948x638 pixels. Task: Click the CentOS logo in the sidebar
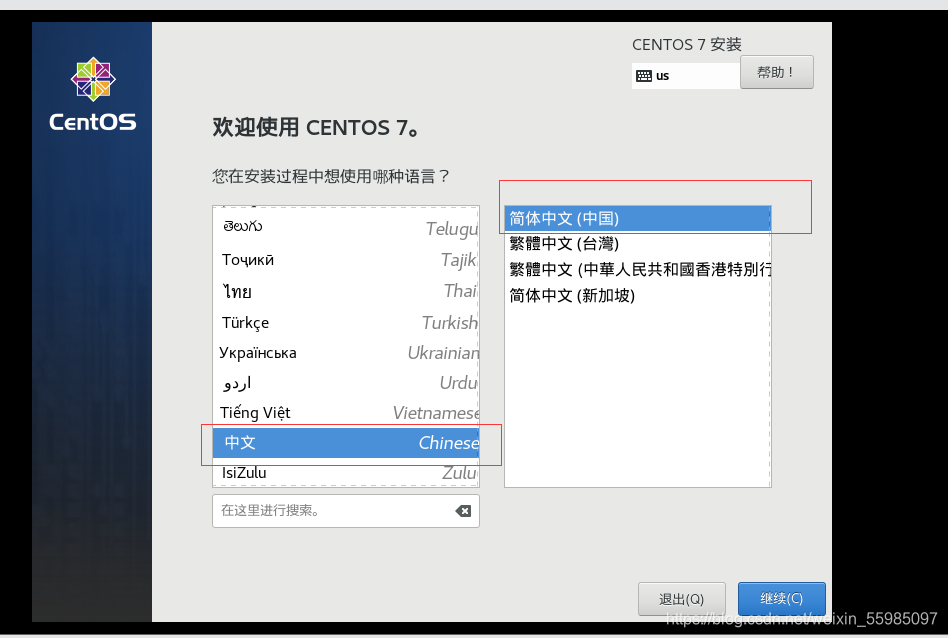93,94
